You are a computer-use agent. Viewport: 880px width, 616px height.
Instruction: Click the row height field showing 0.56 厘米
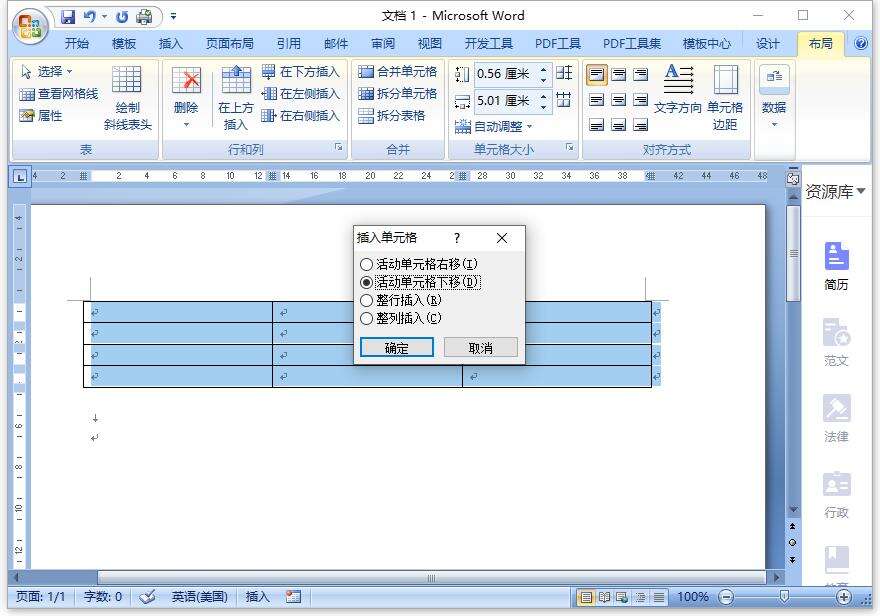coord(505,74)
